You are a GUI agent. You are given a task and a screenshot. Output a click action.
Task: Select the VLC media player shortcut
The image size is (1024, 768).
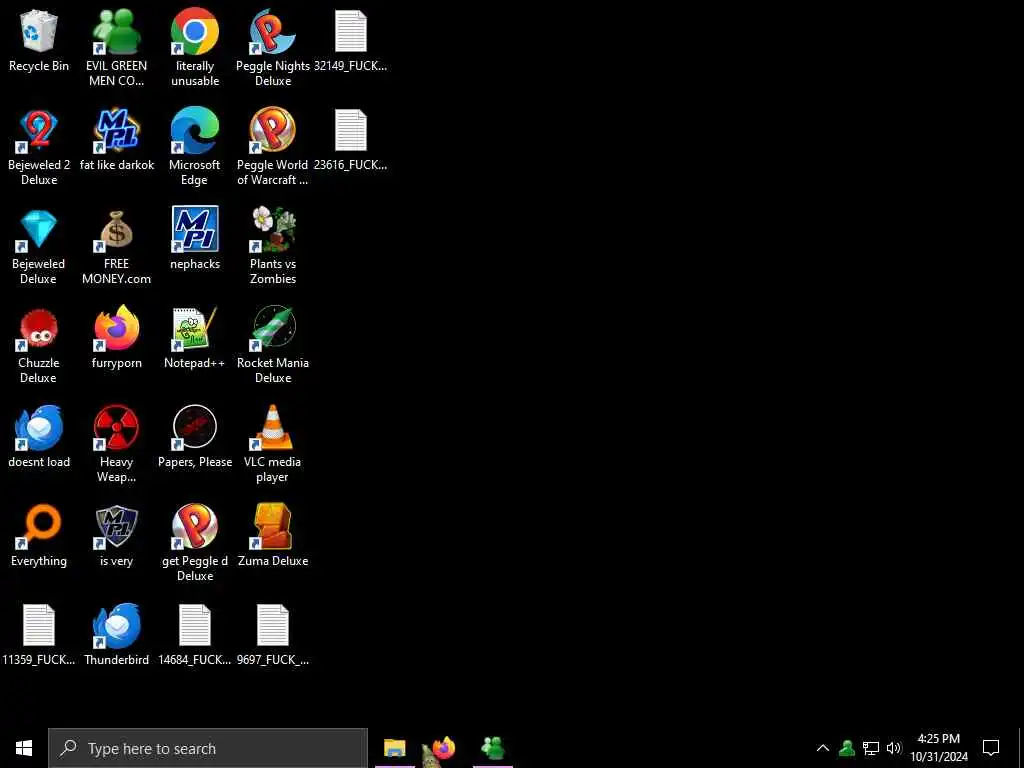pos(273,444)
